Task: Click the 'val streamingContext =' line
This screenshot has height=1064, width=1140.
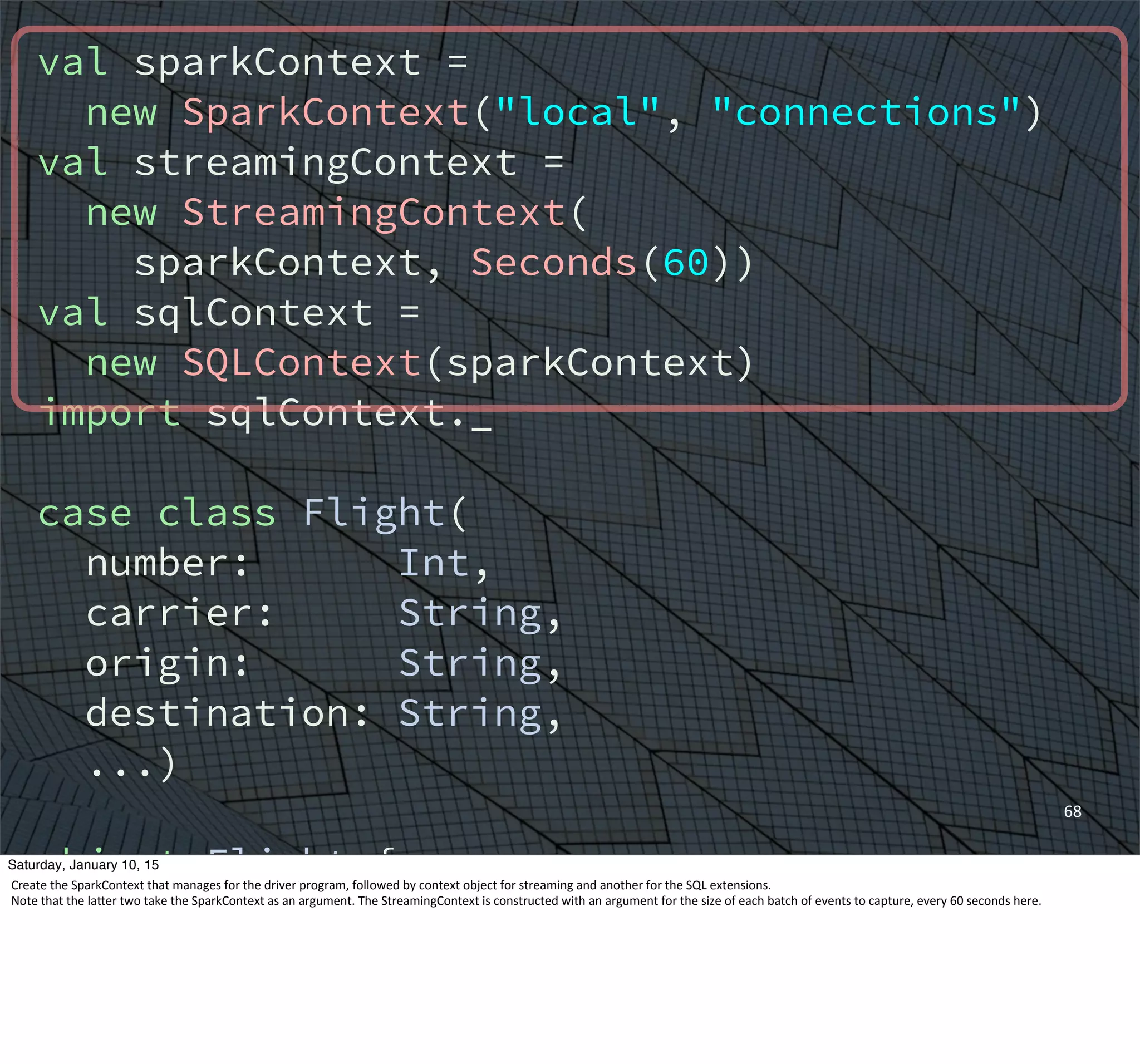Action: pos(301,162)
